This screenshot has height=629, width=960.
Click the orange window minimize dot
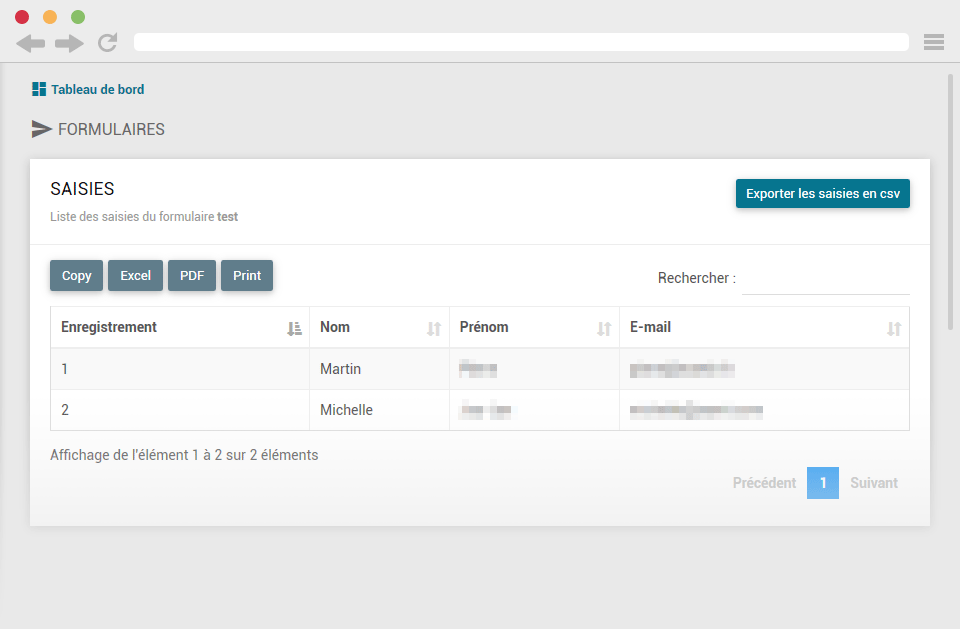pos(50,17)
